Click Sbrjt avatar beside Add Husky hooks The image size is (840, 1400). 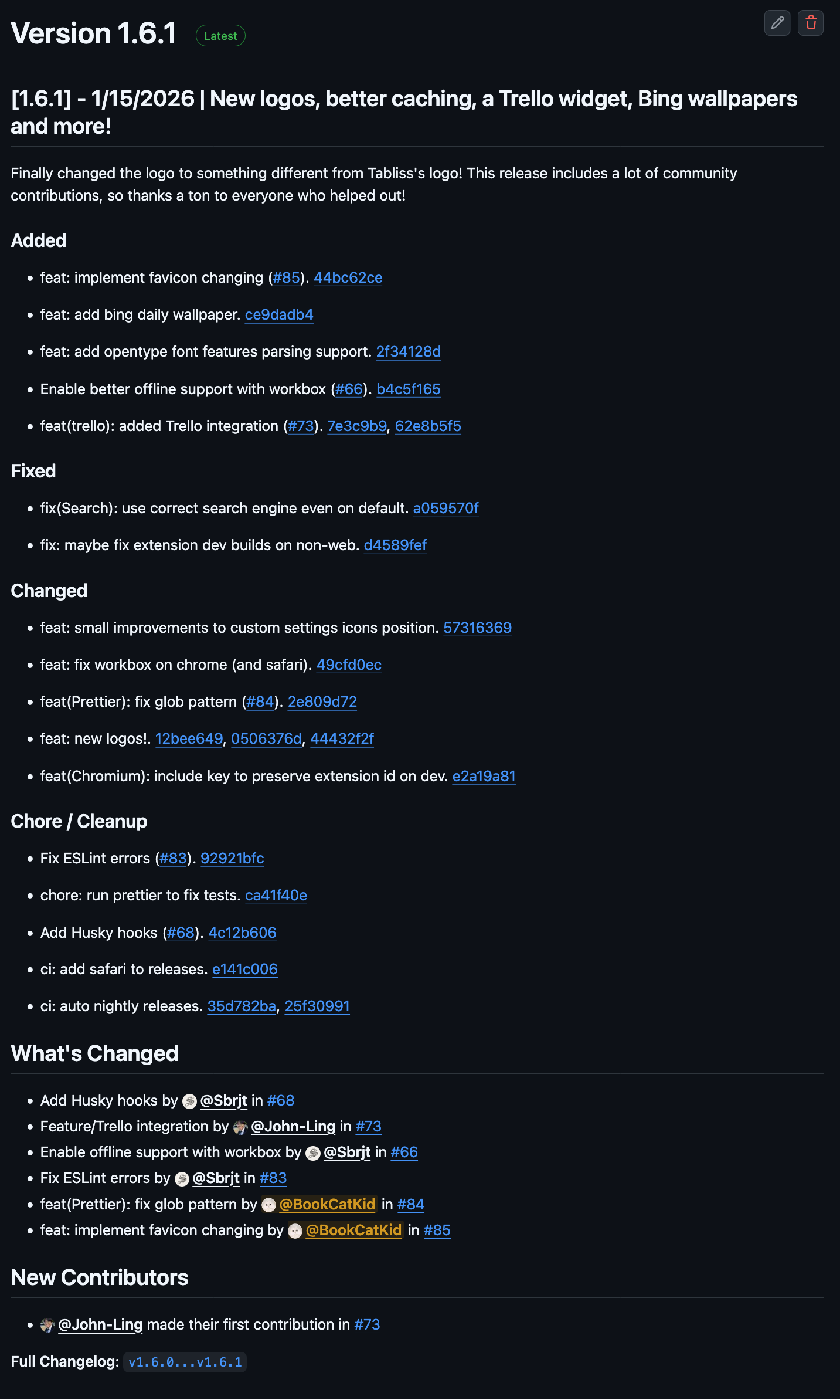pos(189,1101)
